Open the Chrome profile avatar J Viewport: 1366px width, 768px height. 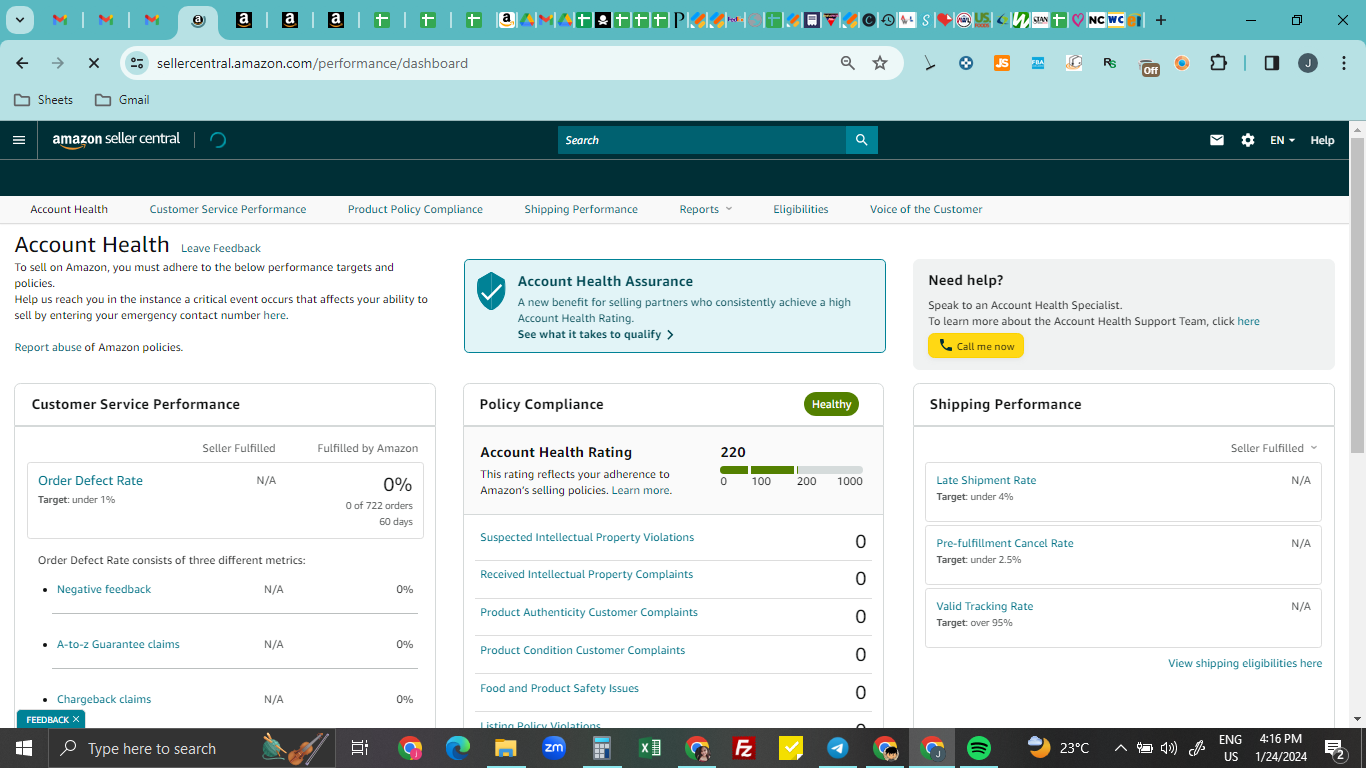[1308, 63]
